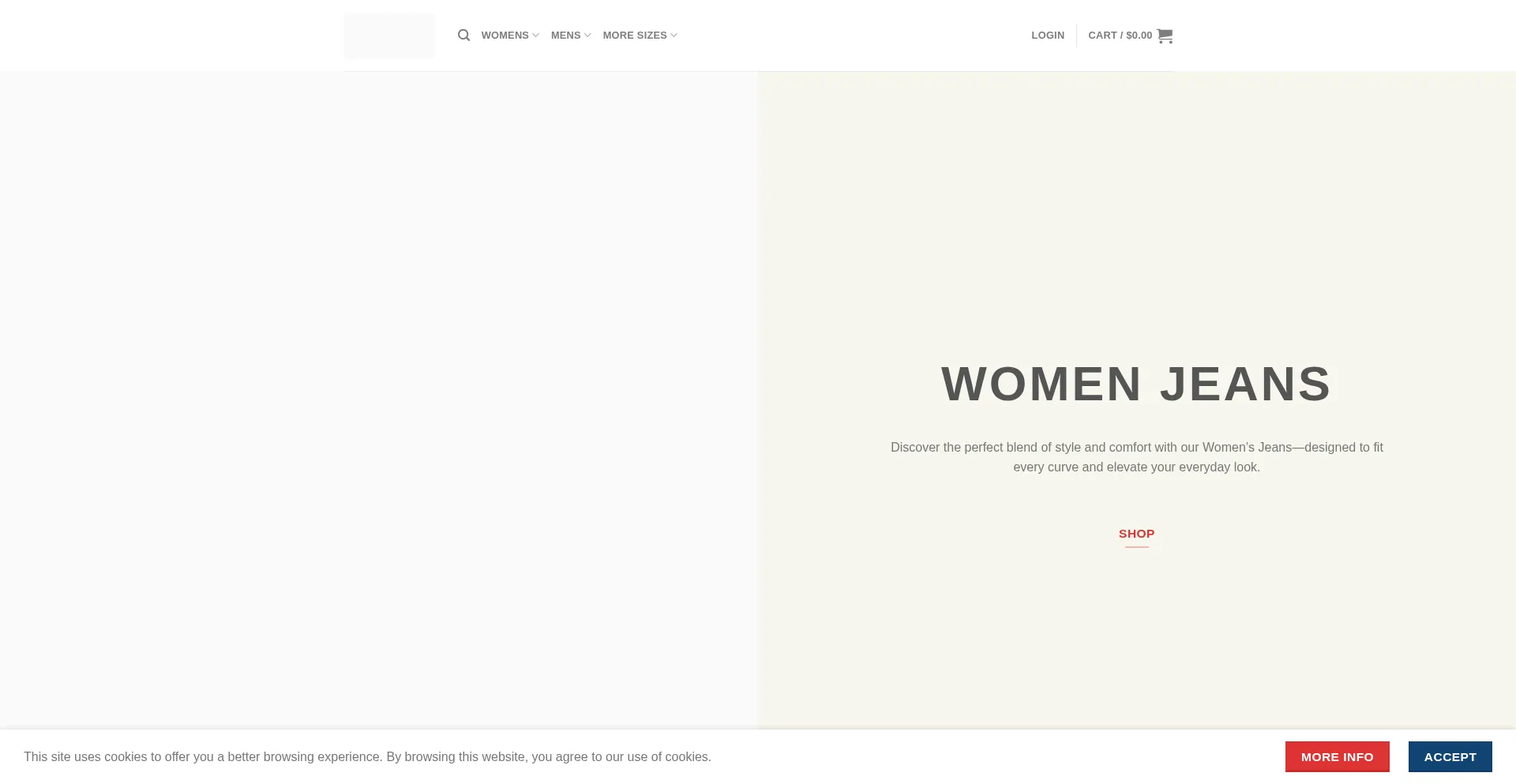Click the site logo placeholder in header

click(x=389, y=36)
